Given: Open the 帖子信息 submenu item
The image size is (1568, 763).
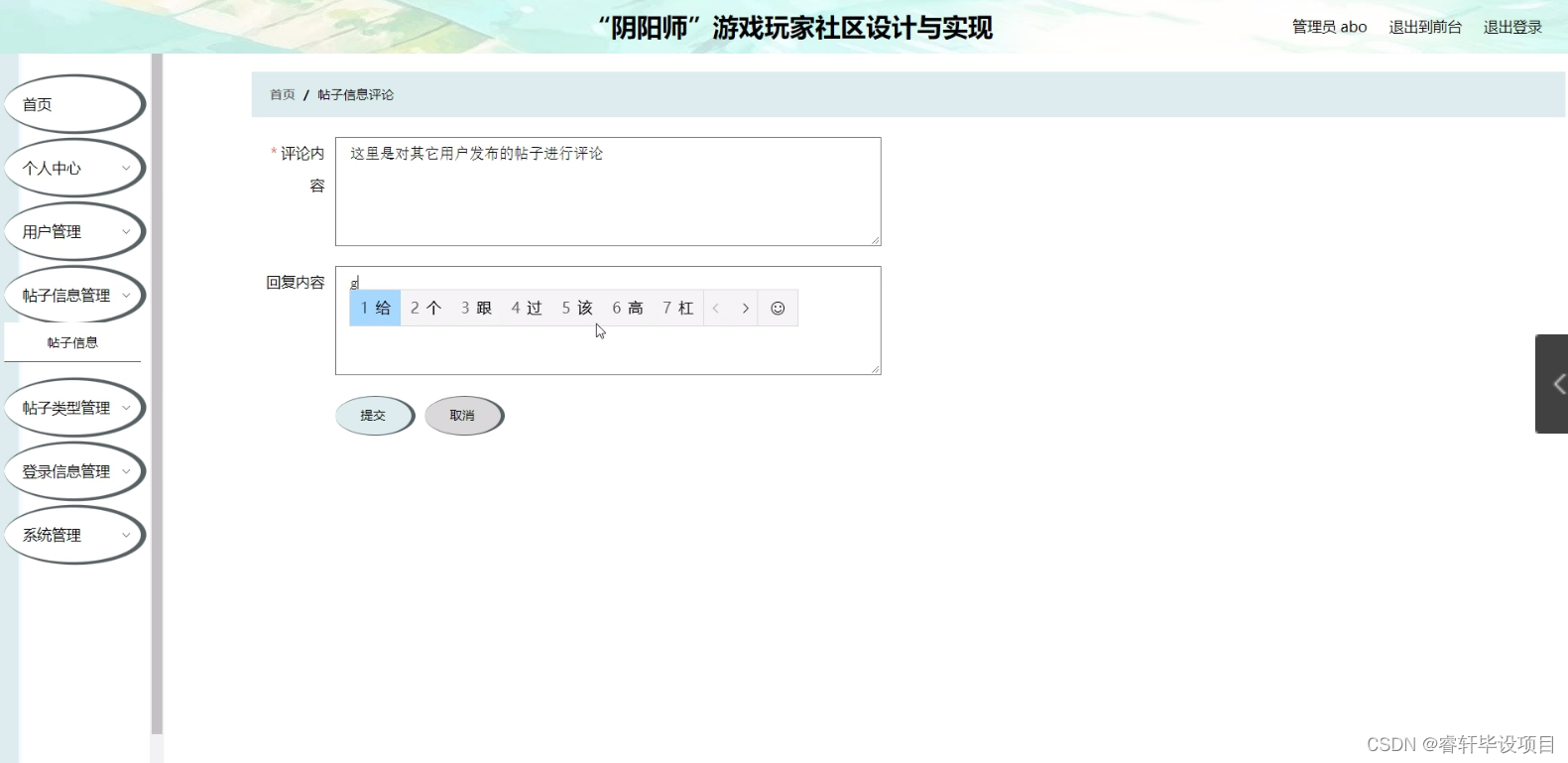Looking at the screenshot, I should click(72, 342).
